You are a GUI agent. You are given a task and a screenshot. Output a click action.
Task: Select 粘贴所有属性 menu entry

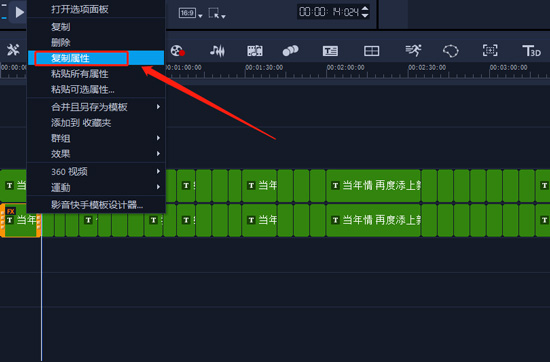(x=96, y=74)
